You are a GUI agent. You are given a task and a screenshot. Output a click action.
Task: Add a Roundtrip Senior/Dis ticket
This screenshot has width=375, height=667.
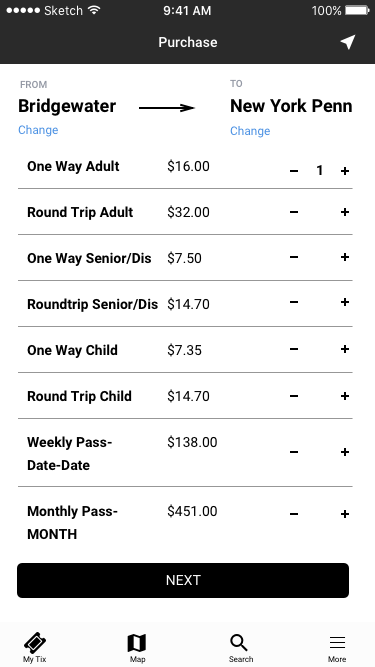[x=345, y=302]
